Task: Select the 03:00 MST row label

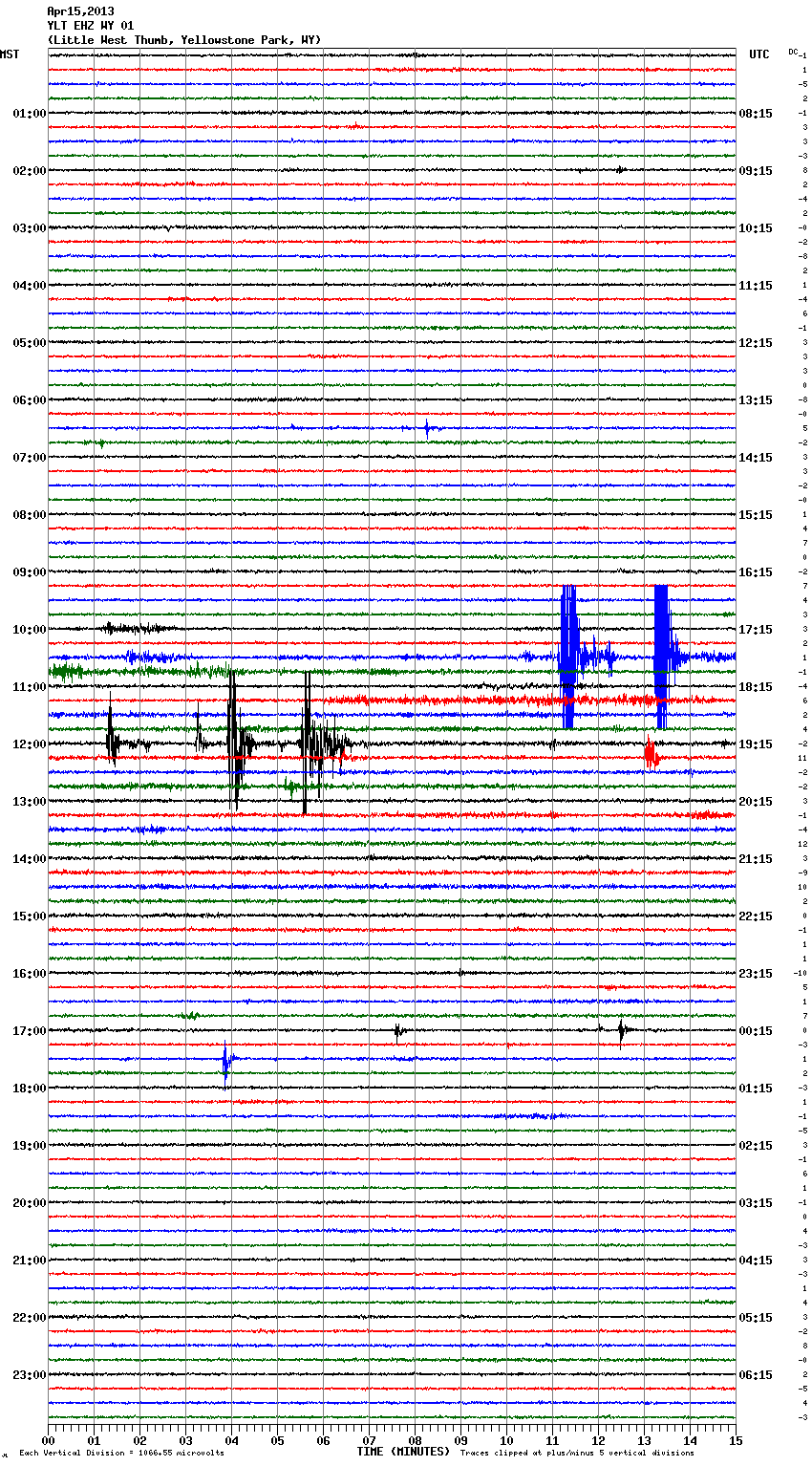Action: (30, 228)
